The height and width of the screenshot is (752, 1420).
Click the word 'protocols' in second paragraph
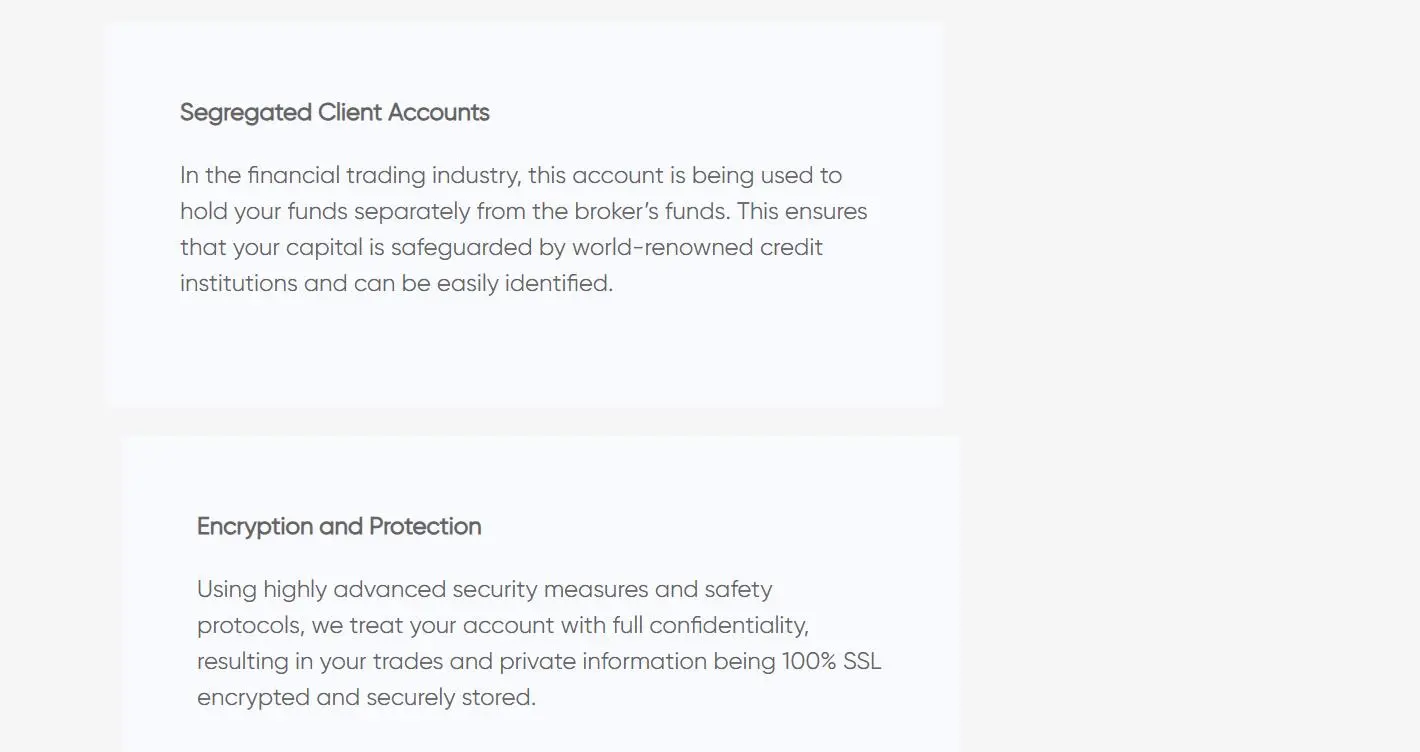point(250,626)
